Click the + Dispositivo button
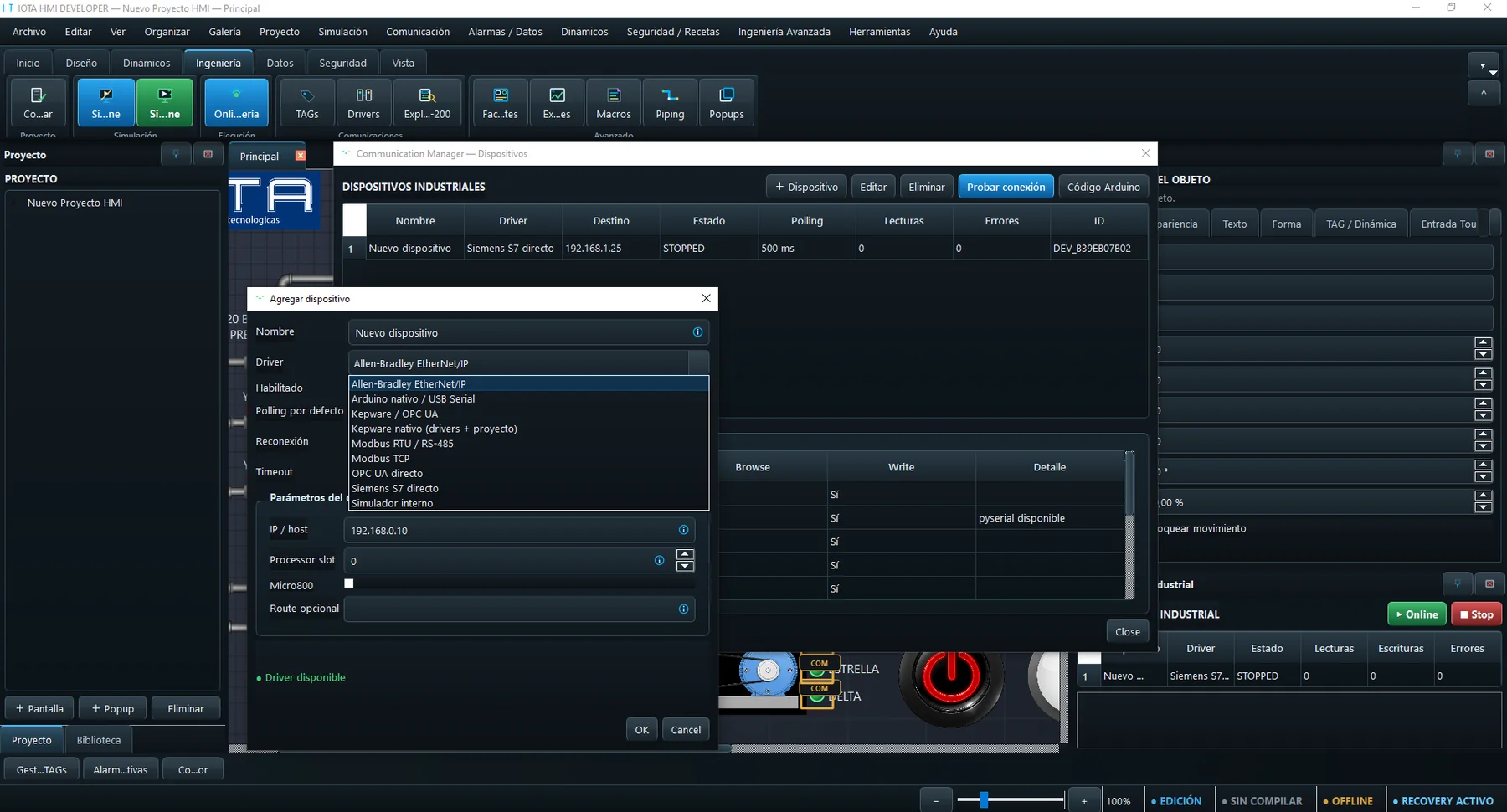 click(806, 187)
